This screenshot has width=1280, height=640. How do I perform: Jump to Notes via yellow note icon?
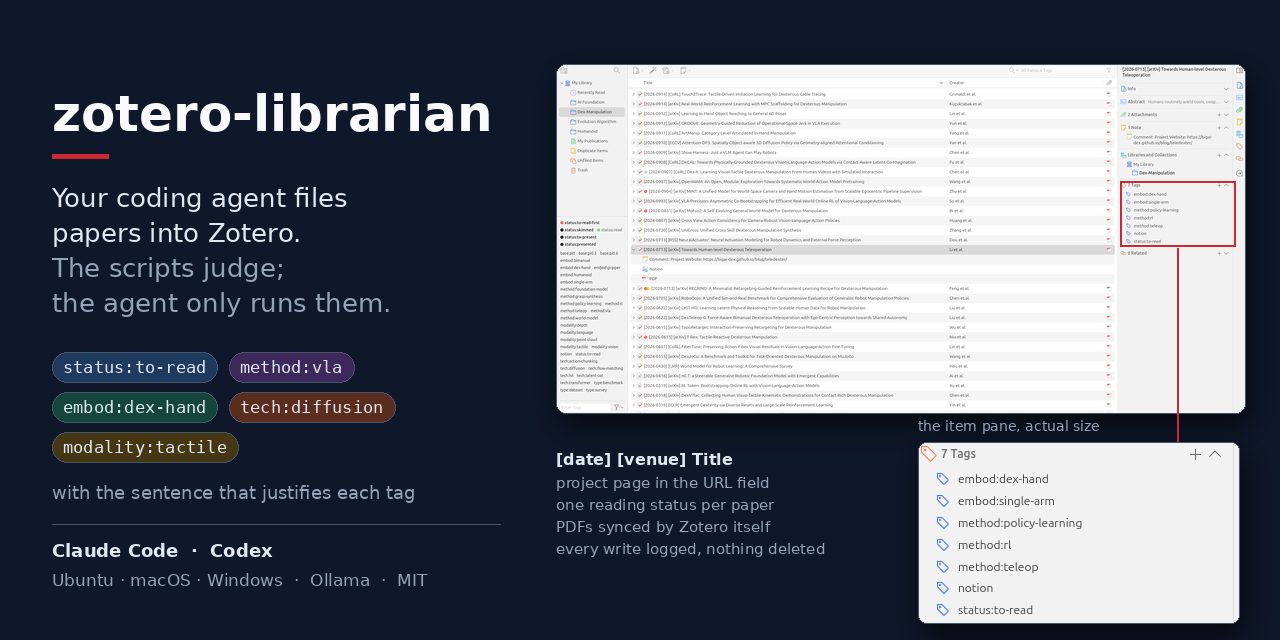click(1239, 122)
